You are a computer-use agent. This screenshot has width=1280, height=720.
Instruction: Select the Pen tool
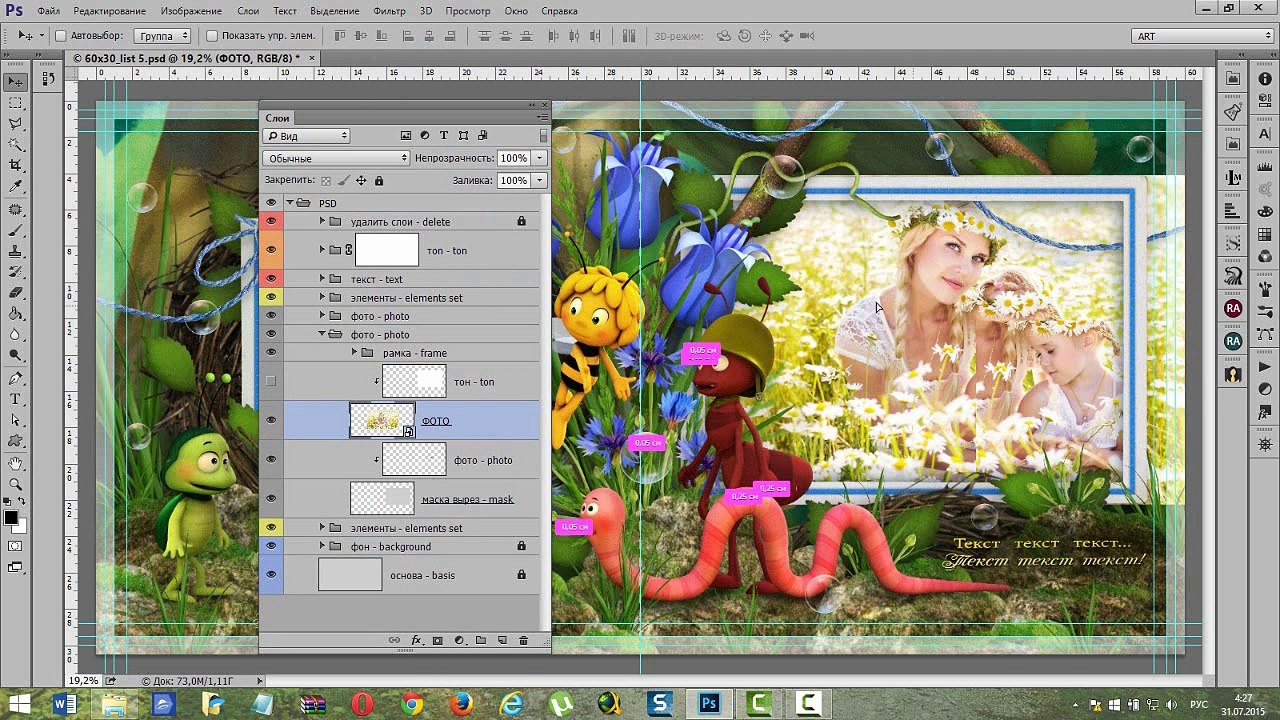coord(16,380)
